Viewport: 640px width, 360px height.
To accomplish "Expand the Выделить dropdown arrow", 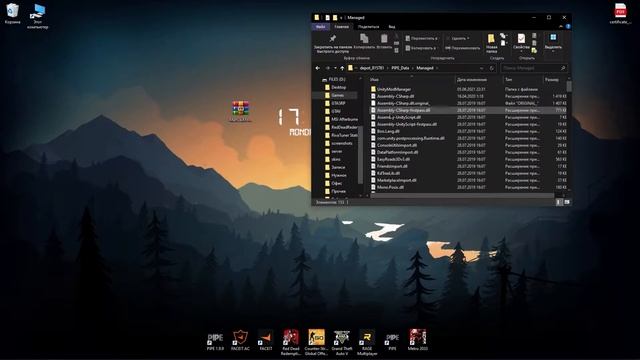I will 553,52.
